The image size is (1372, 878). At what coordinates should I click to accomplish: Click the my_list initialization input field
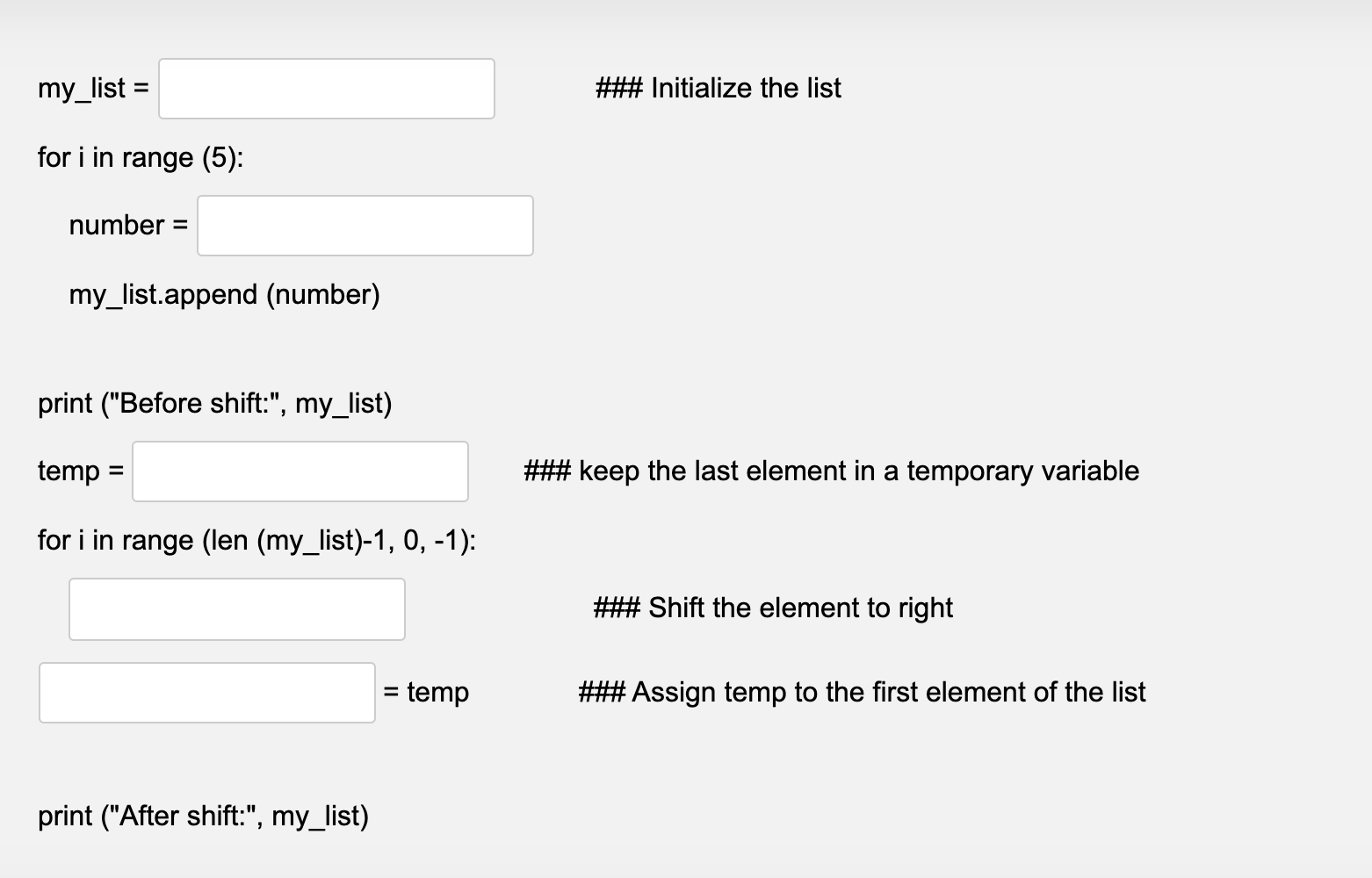(326, 88)
